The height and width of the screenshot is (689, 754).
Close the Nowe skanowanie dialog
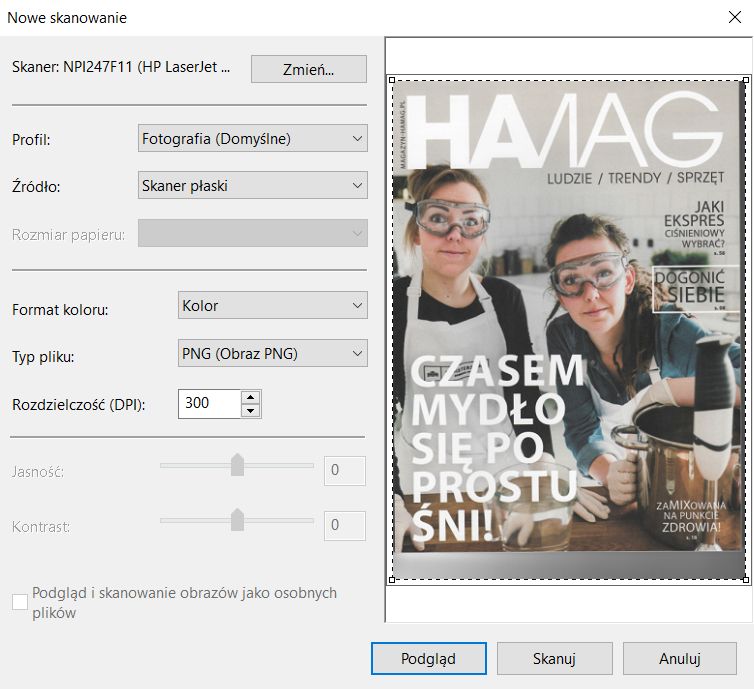click(735, 17)
